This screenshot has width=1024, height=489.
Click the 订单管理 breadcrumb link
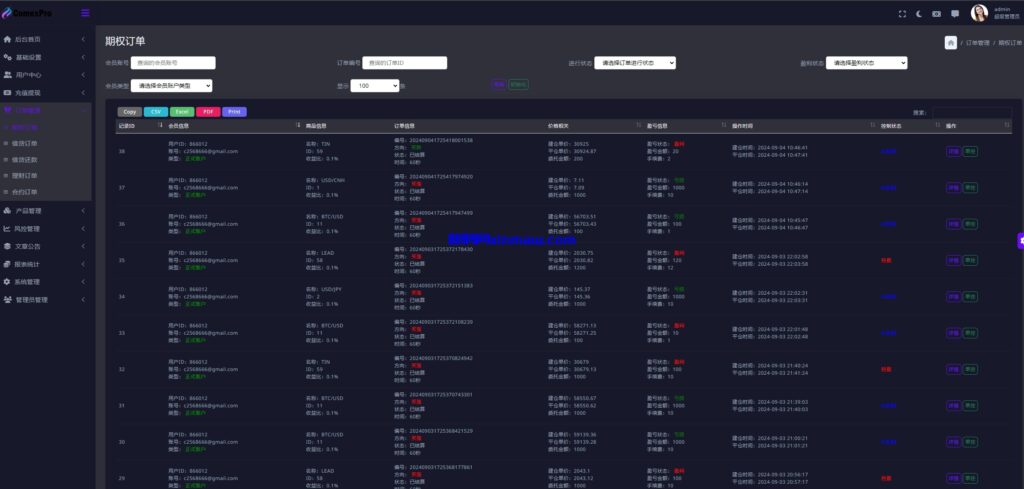coord(978,43)
